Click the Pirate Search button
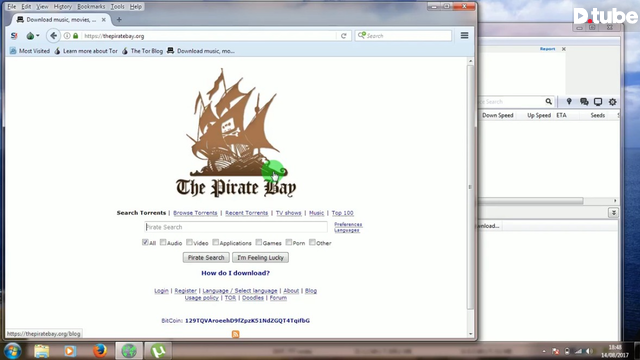This screenshot has height=360, width=640. coord(206,258)
